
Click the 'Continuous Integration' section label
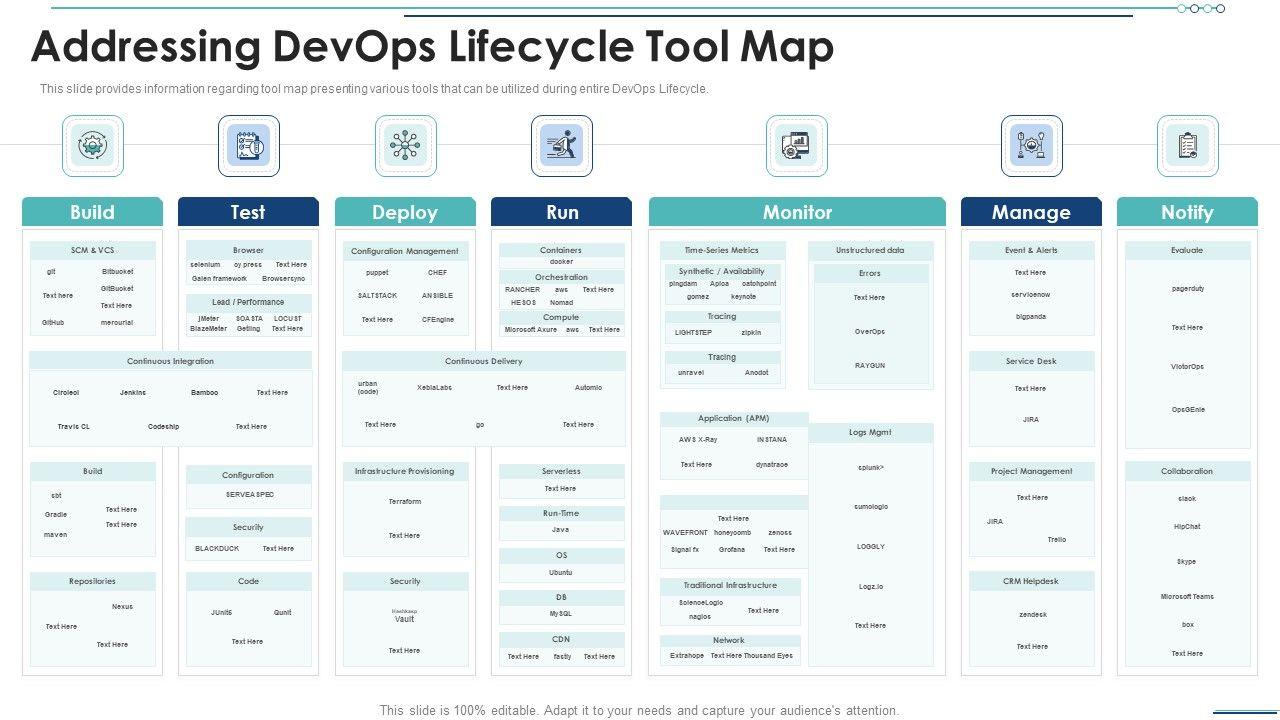point(170,361)
